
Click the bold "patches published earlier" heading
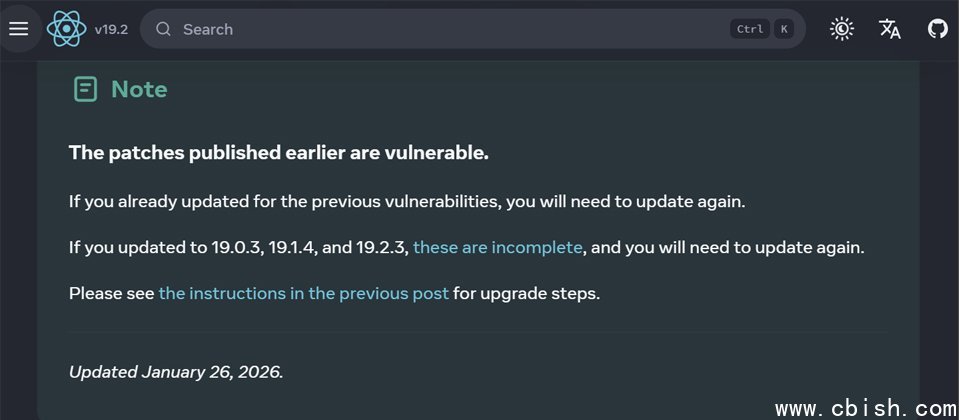click(278, 153)
